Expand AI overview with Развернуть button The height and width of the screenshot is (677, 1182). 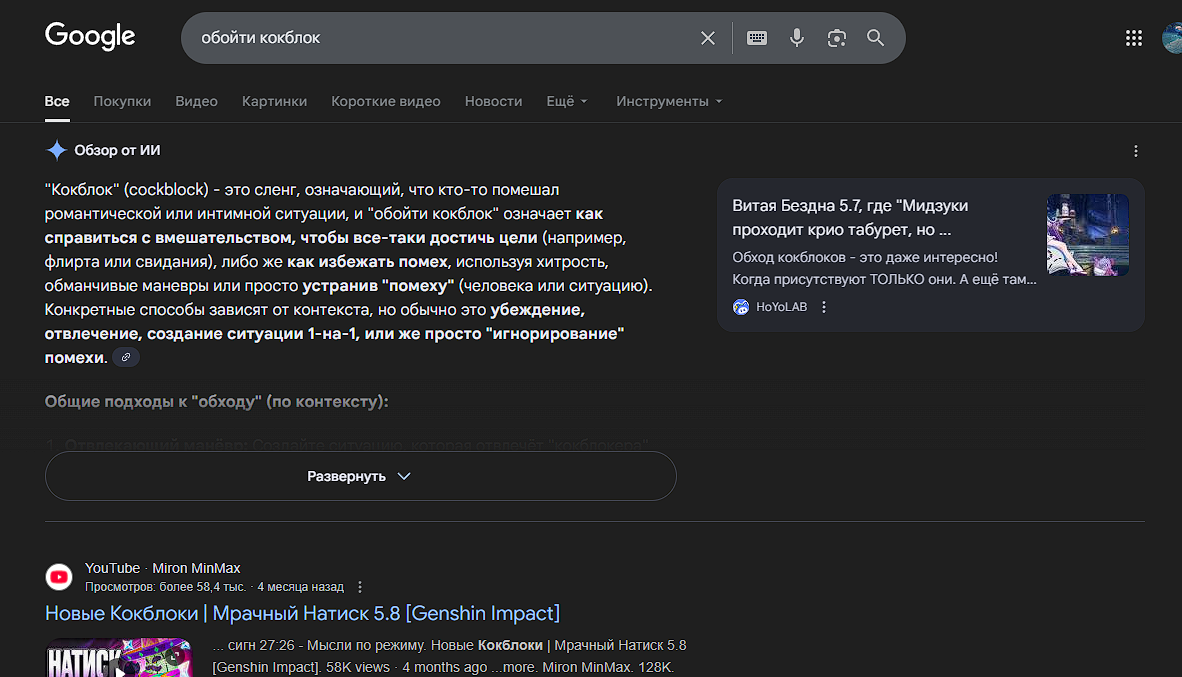[360, 476]
